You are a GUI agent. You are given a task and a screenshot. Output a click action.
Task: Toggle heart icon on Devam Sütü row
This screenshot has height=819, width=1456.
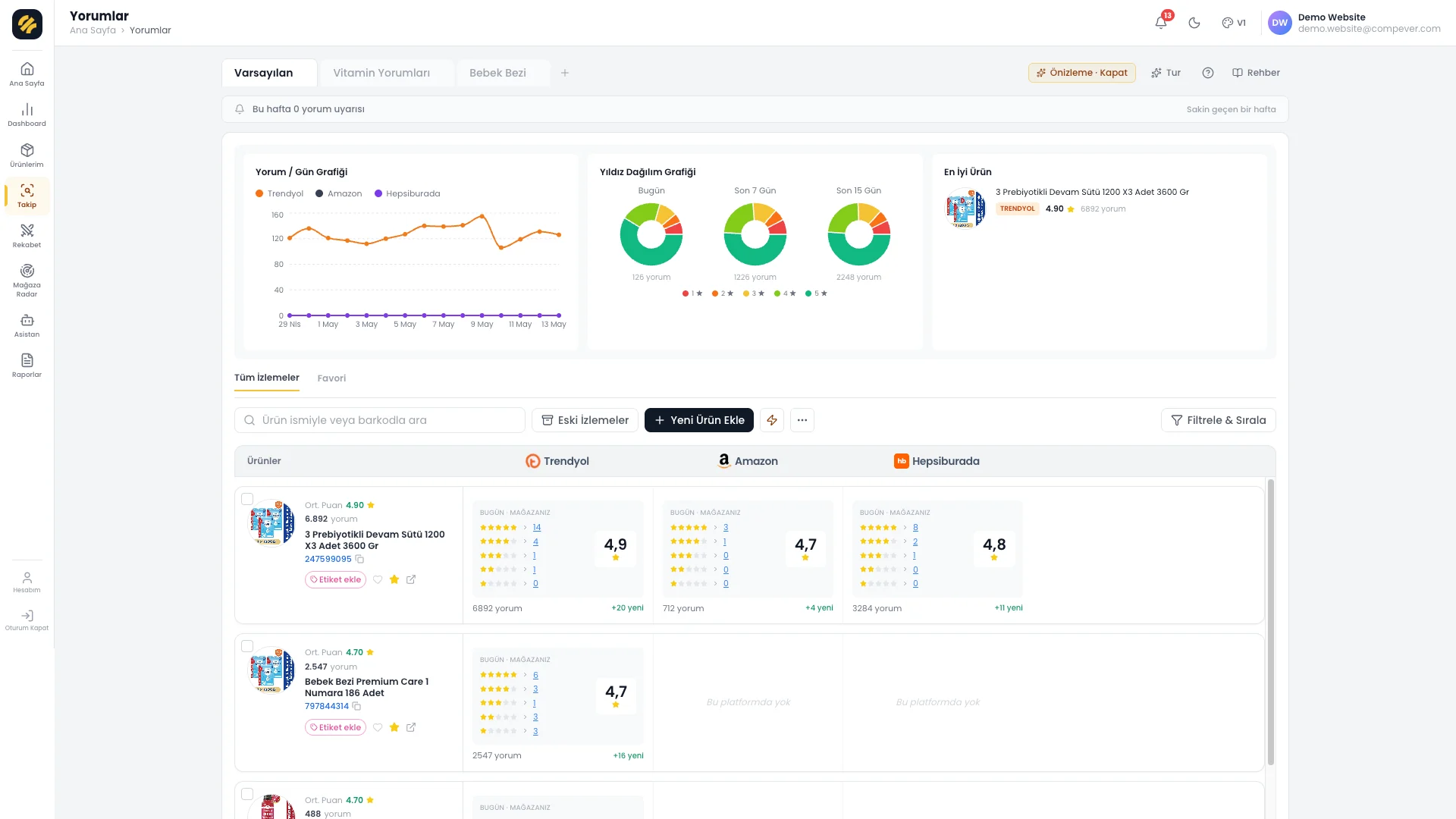[x=378, y=579]
